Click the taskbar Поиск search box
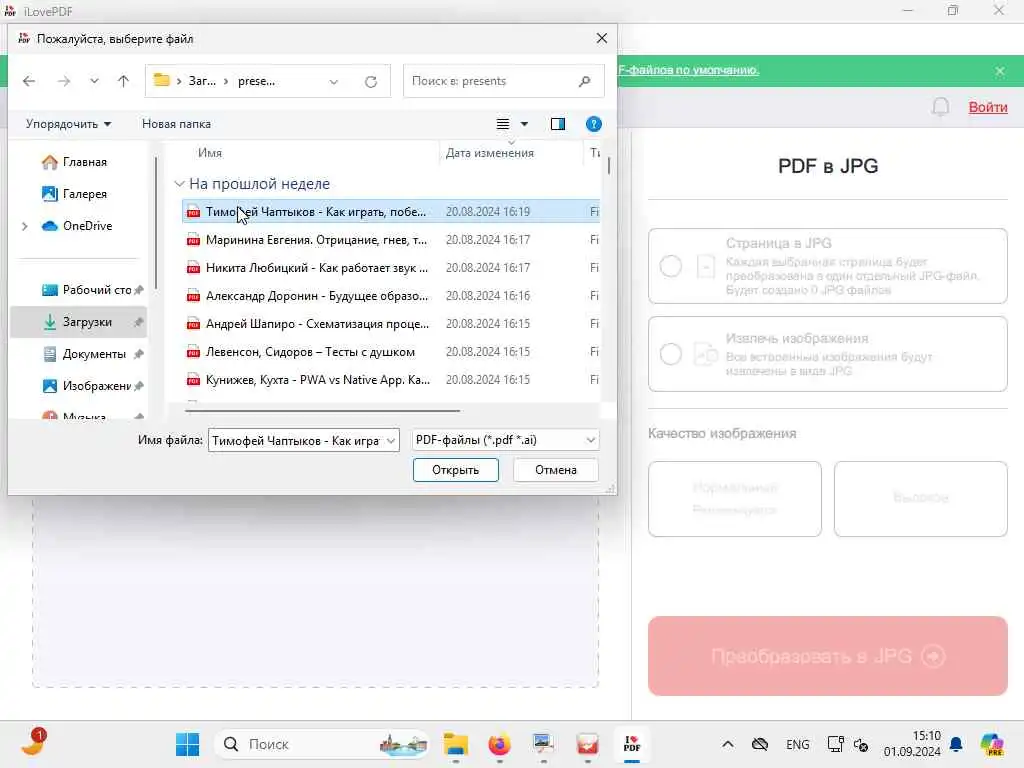Screen dimensions: 1024x768 (321, 744)
